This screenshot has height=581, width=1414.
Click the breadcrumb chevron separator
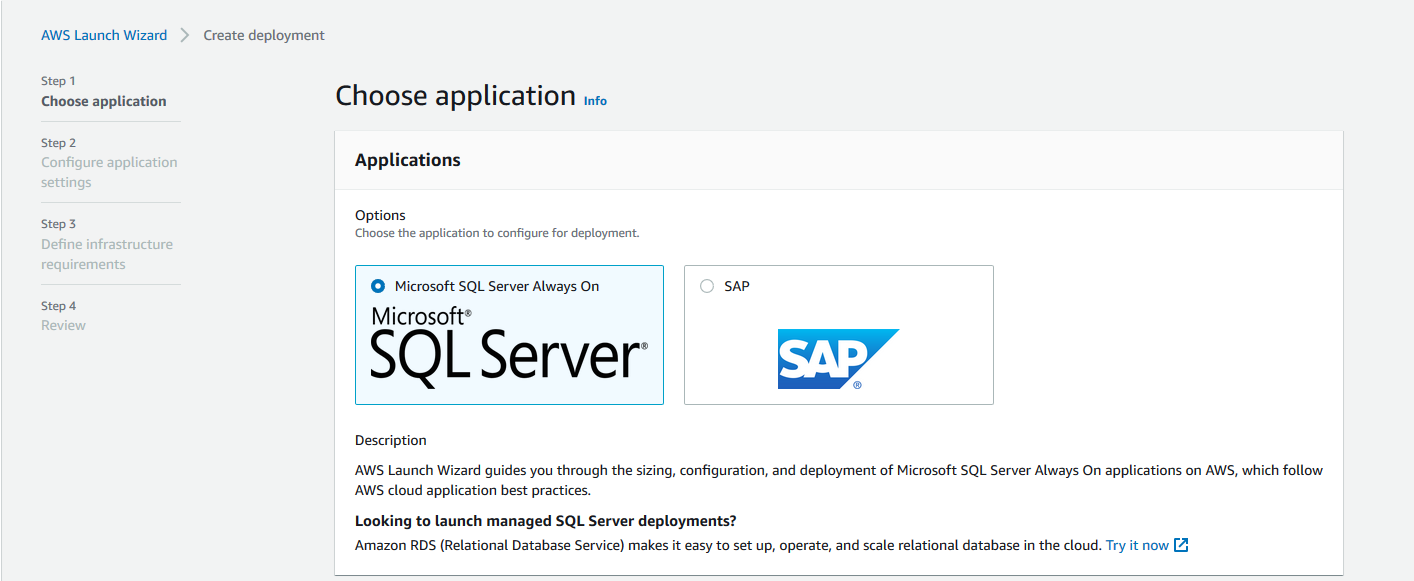[185, 35]
